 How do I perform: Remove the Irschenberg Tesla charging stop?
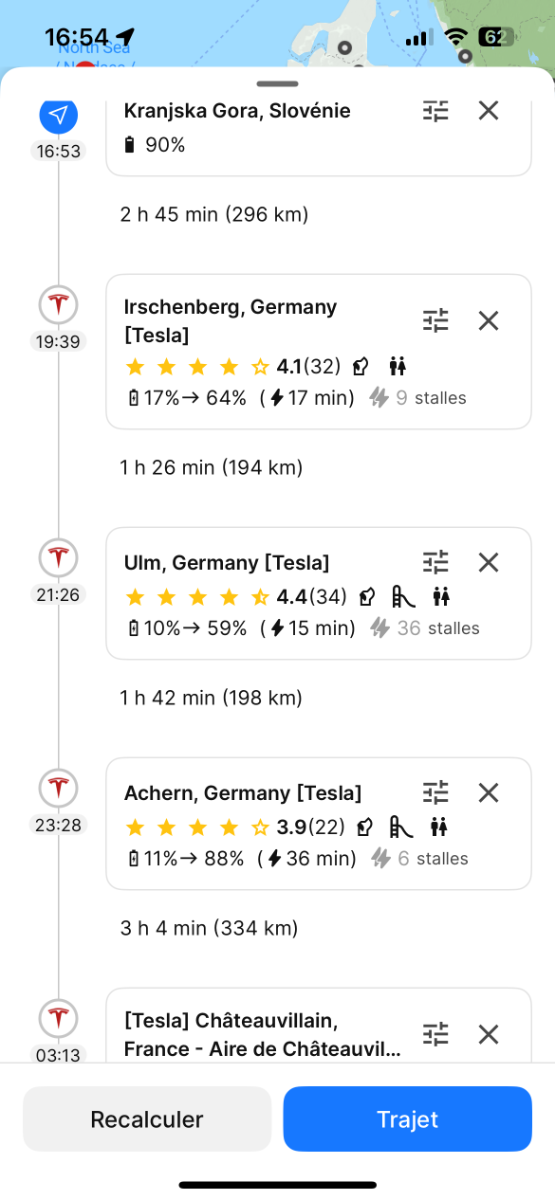coord(488,320)
